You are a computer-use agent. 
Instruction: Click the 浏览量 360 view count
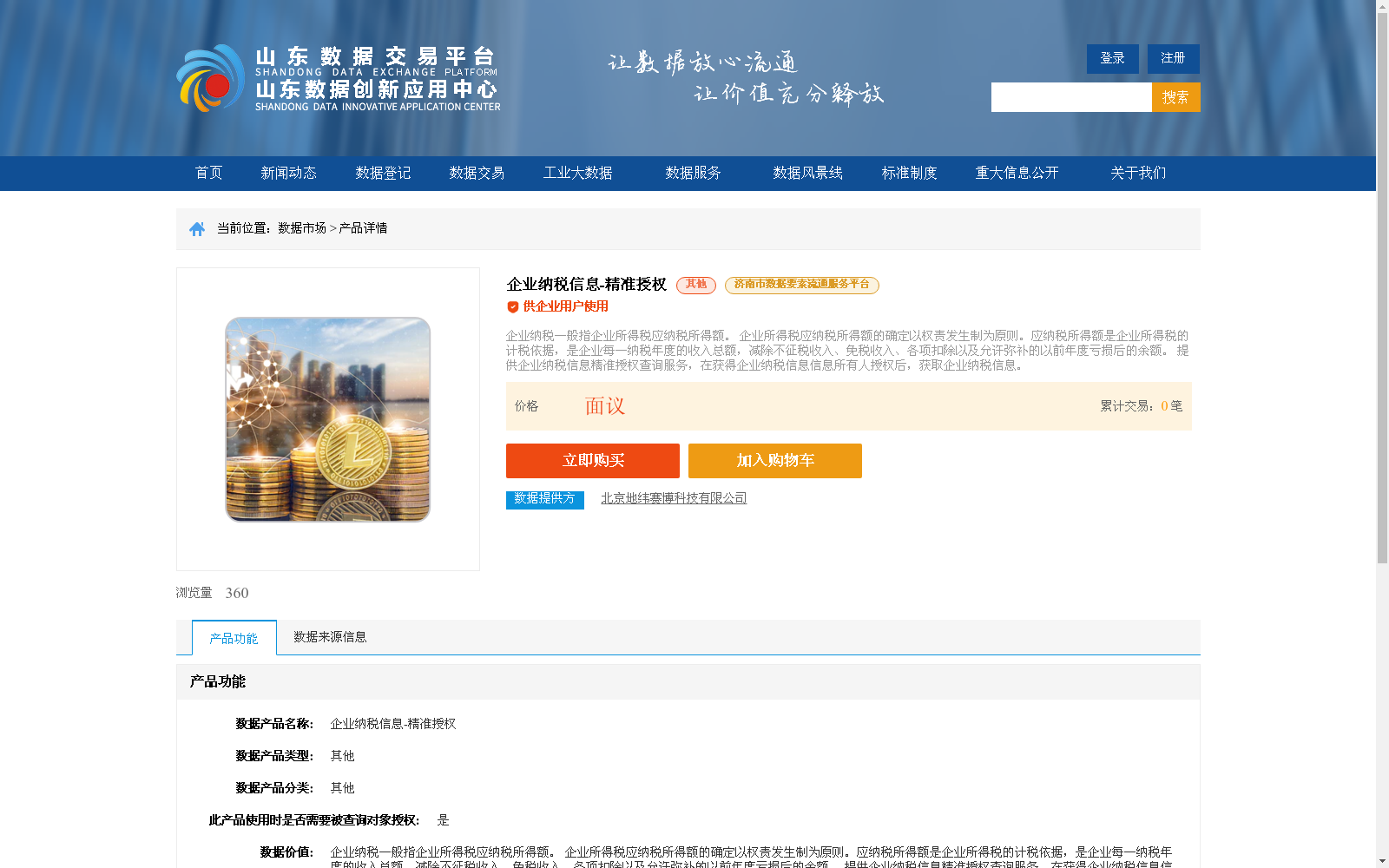(213, 593)
